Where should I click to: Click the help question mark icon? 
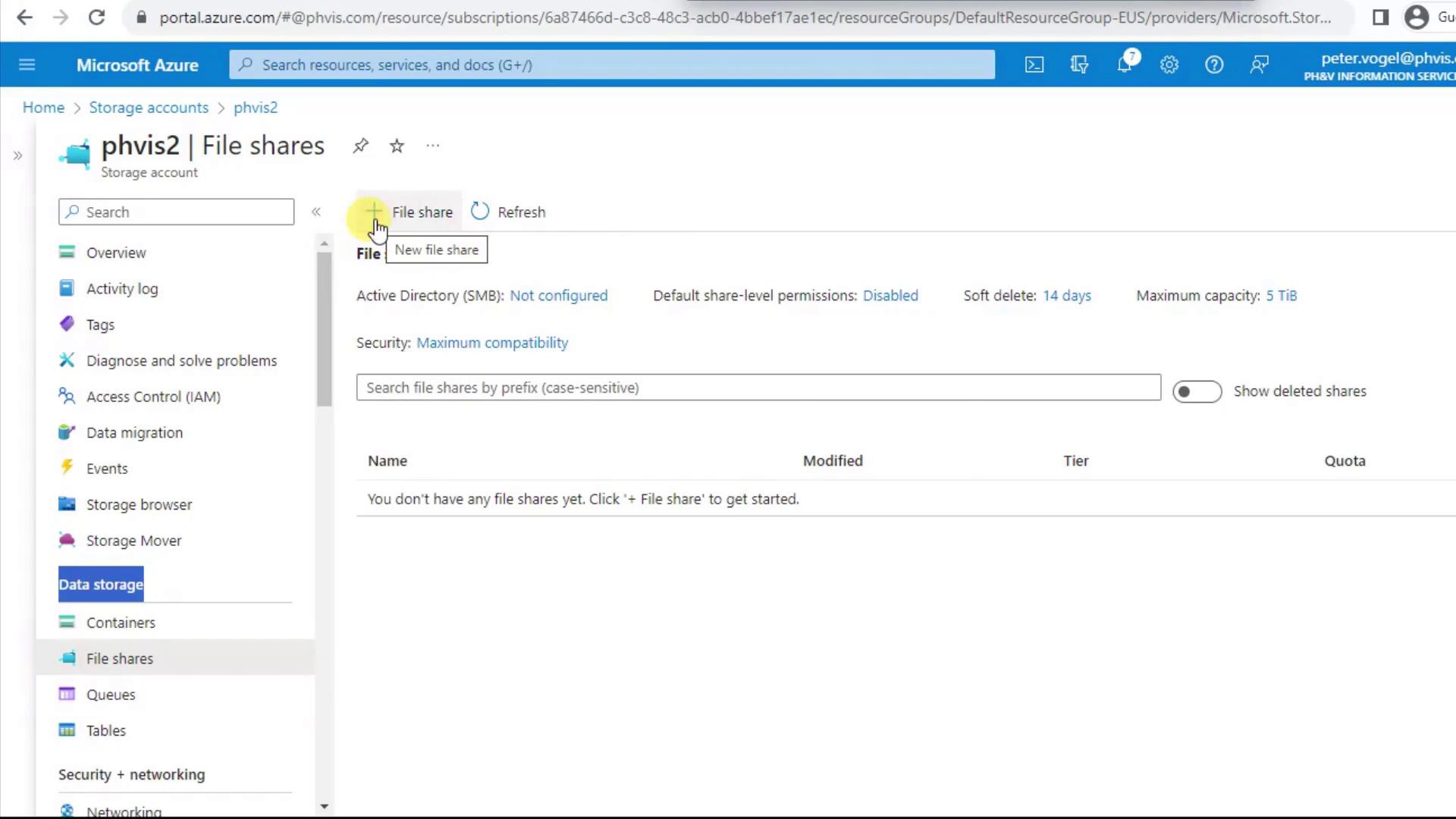(x=1214, y=65)
